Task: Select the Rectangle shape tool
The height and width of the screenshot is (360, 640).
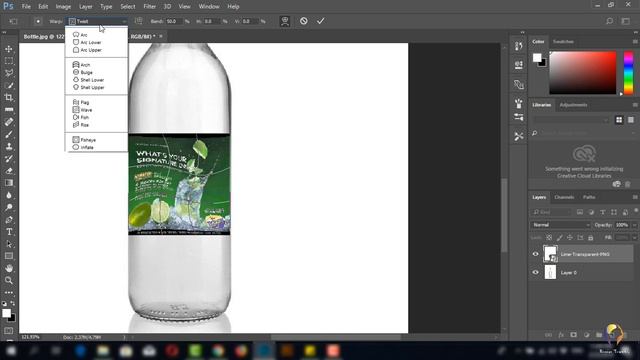Action: pos(9,256)
